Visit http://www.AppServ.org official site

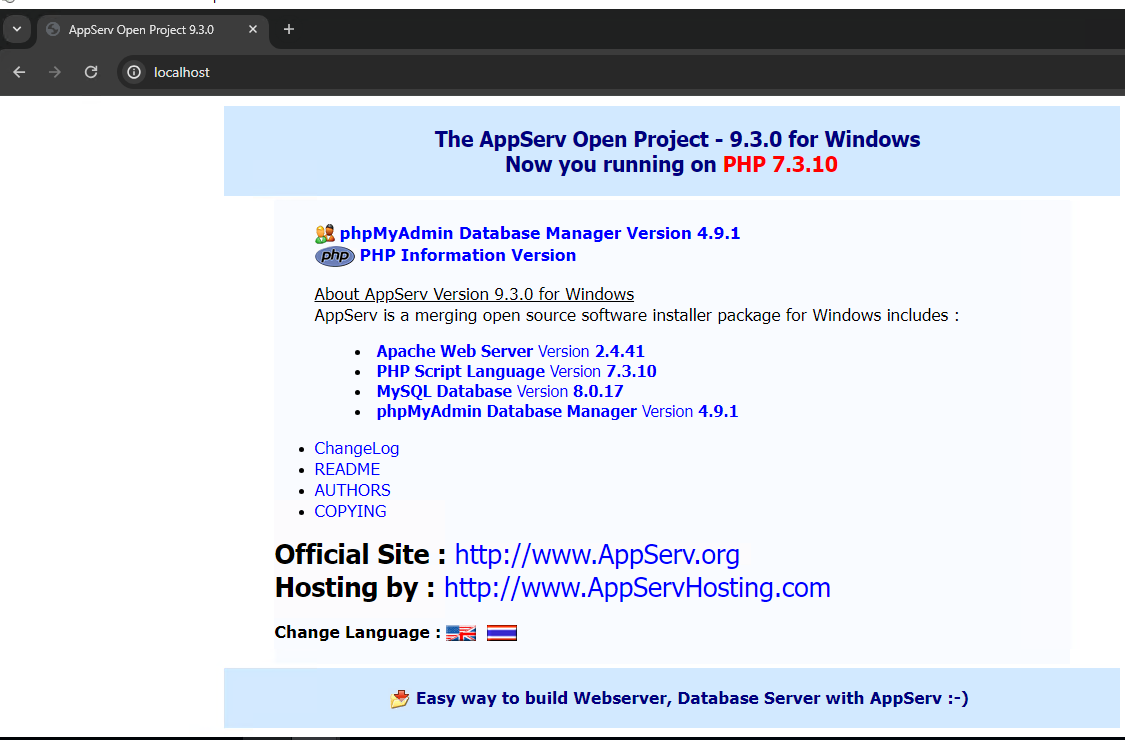click(x=597, y=555)
